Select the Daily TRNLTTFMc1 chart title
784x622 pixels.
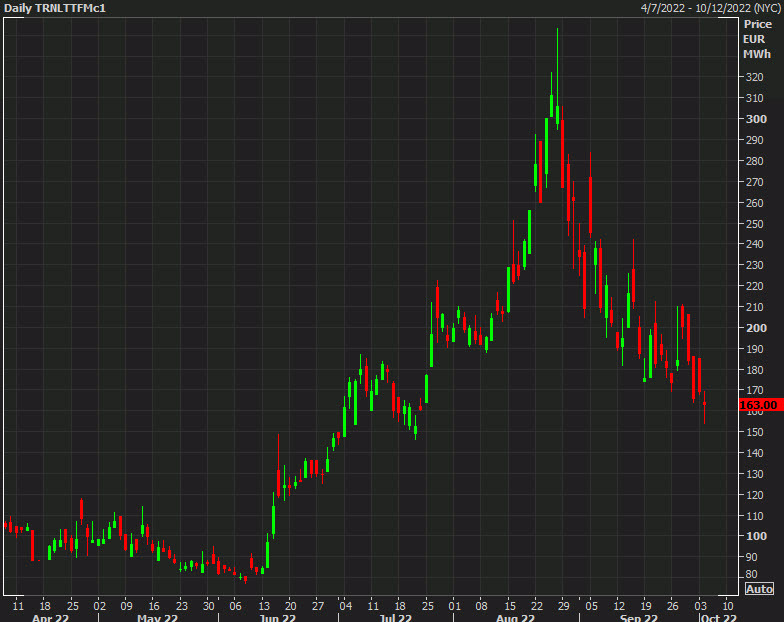(x=56, y=8)
